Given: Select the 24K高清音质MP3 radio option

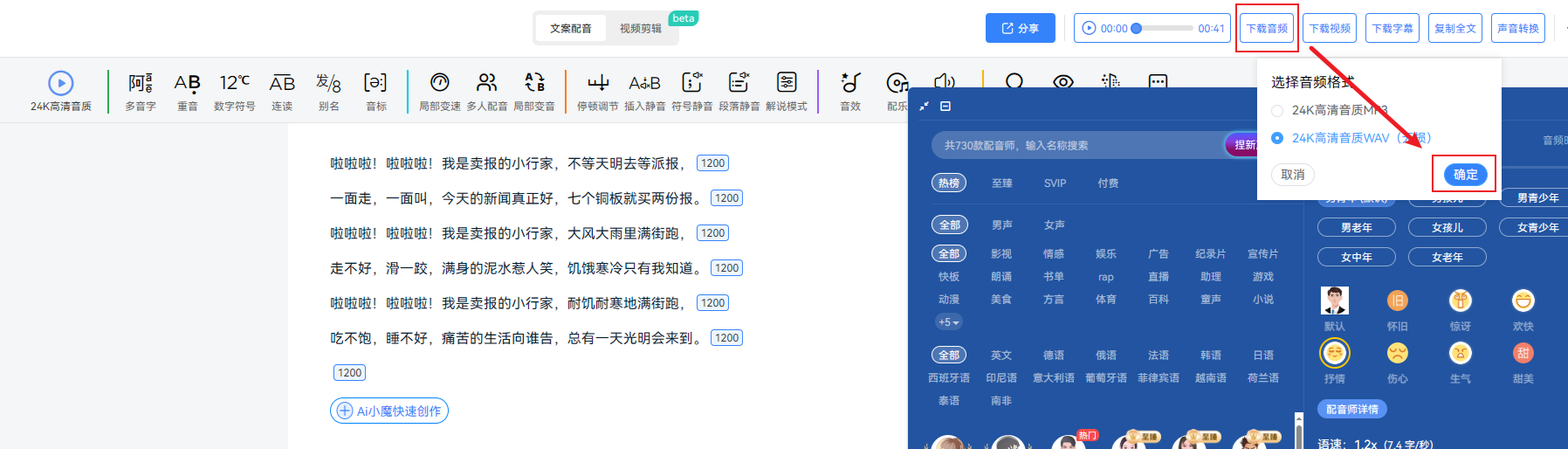Looking at the screenshot, I should [1277, 110].
